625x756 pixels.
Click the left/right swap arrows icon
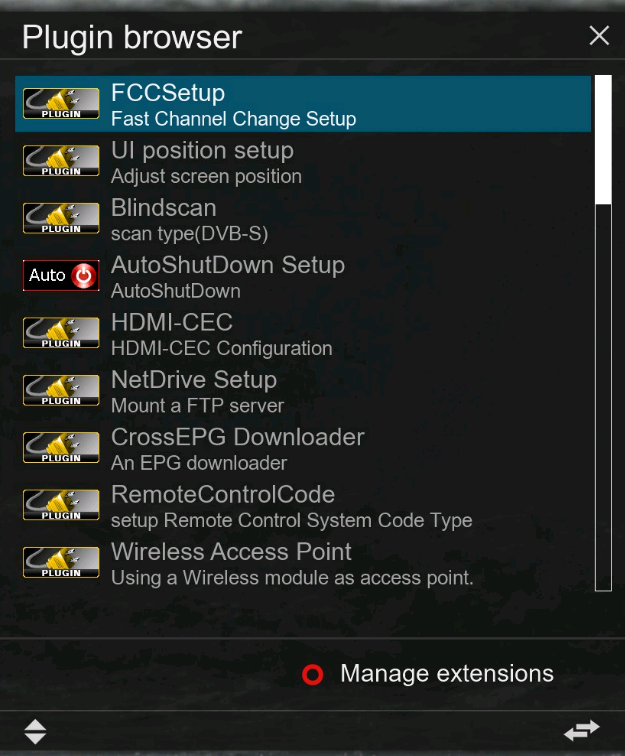(x=582, y=730)
